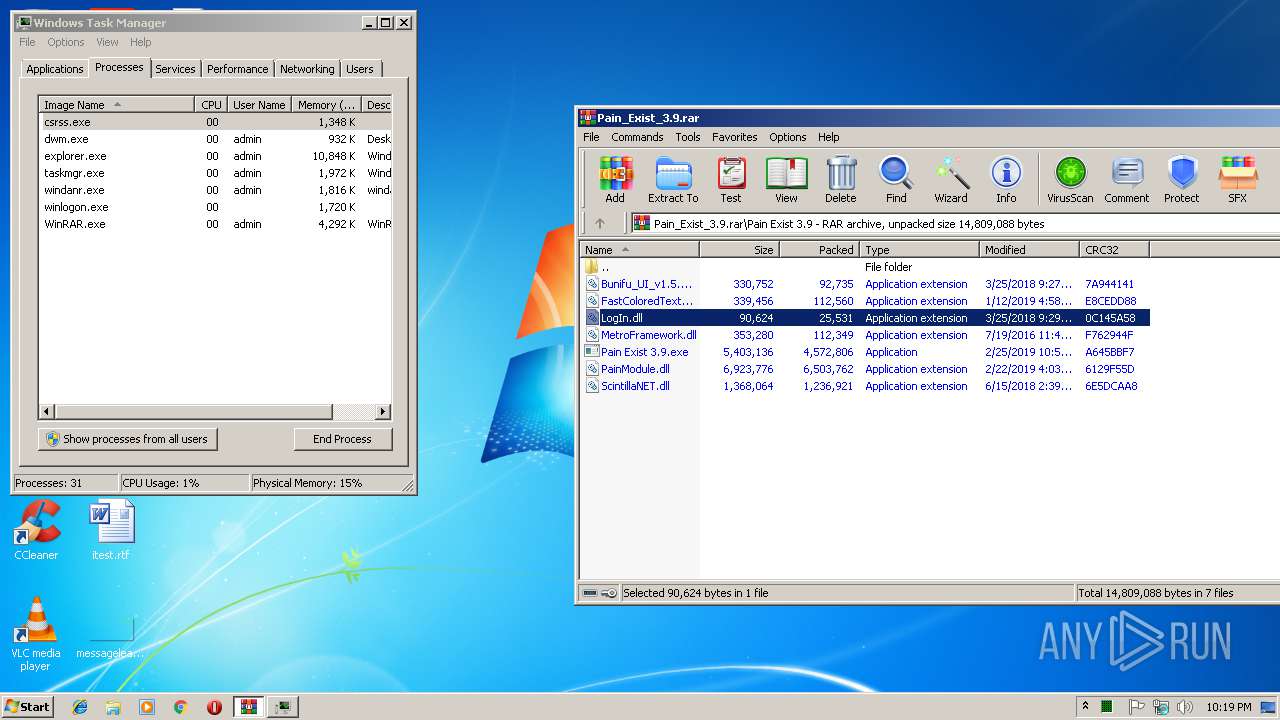This screenshot has height=720, width=1280.
Task: Select FastColoredText file row
Action: coord(865,301)
